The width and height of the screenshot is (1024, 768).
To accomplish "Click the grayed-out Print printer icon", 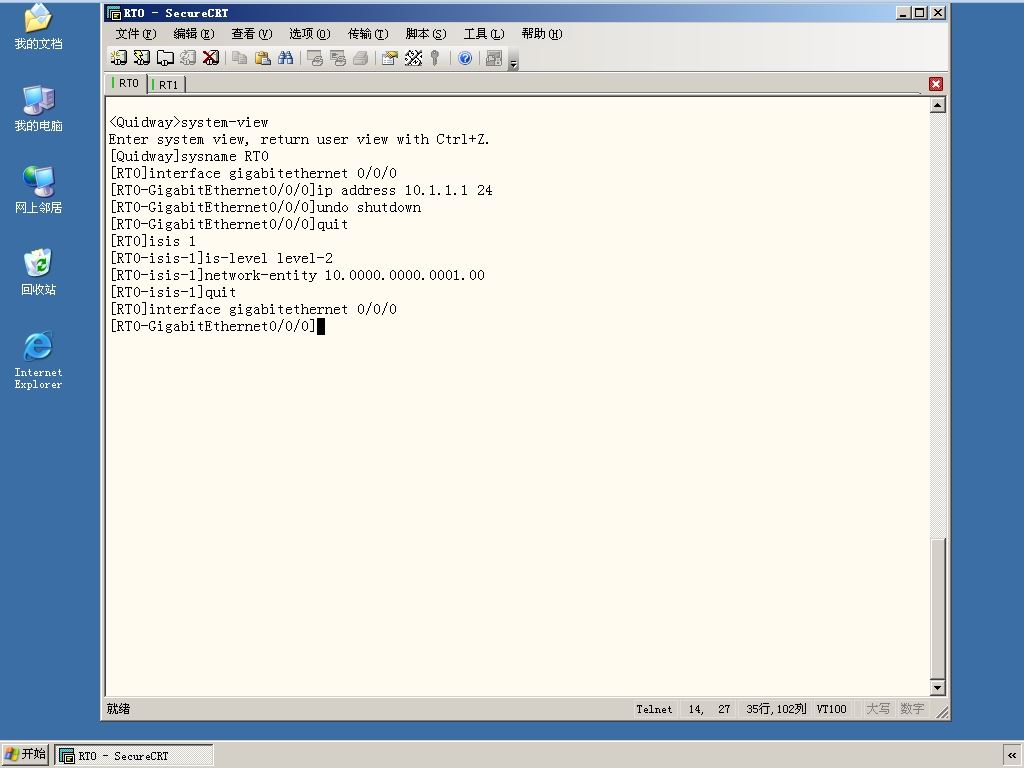I will tap(360, 58).
